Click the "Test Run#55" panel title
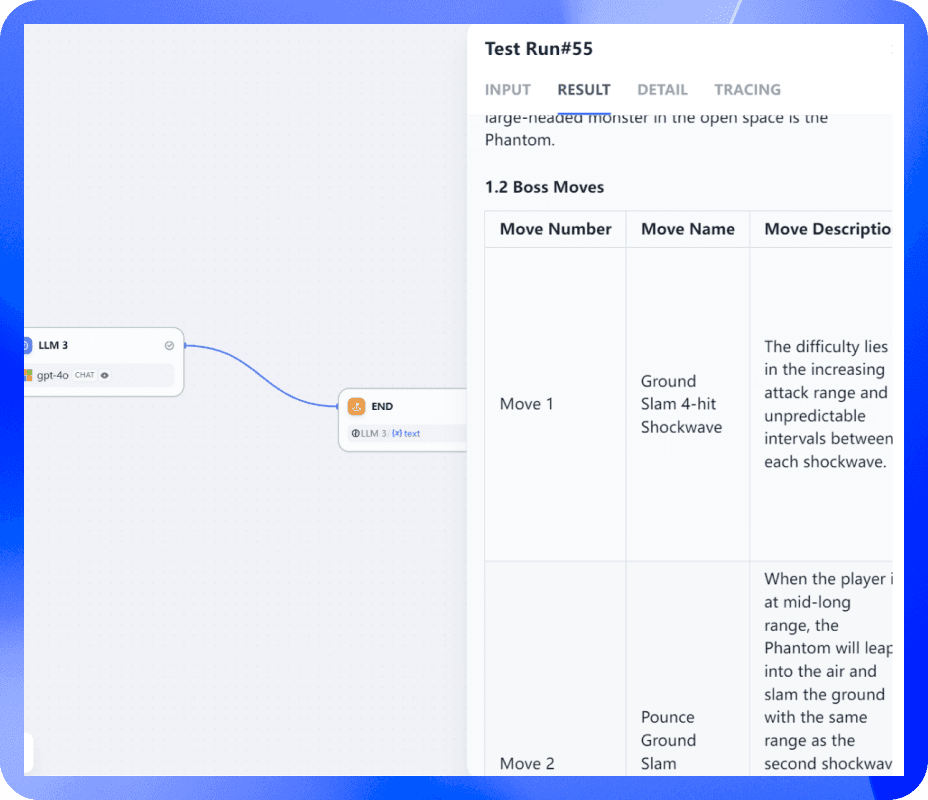928x800 pixels. coord(538,49)
